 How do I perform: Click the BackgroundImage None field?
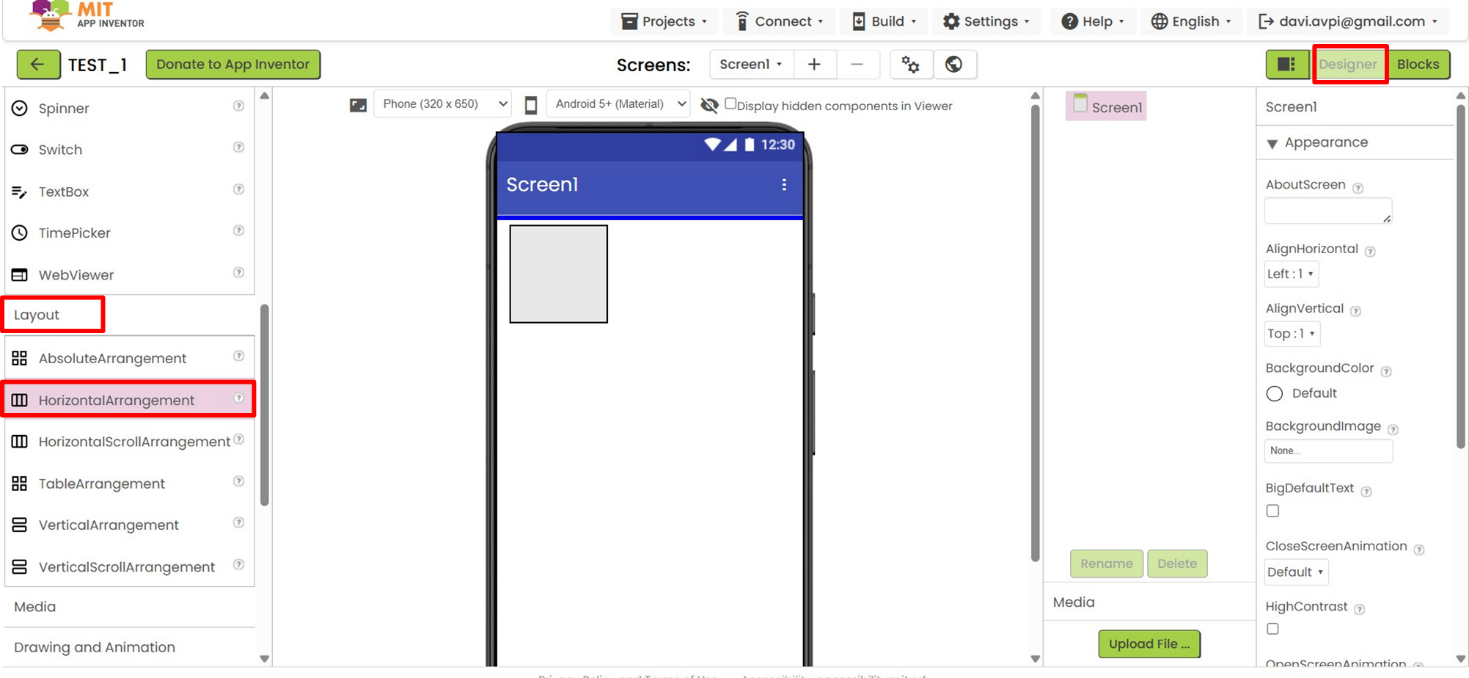coord(1328,451)
